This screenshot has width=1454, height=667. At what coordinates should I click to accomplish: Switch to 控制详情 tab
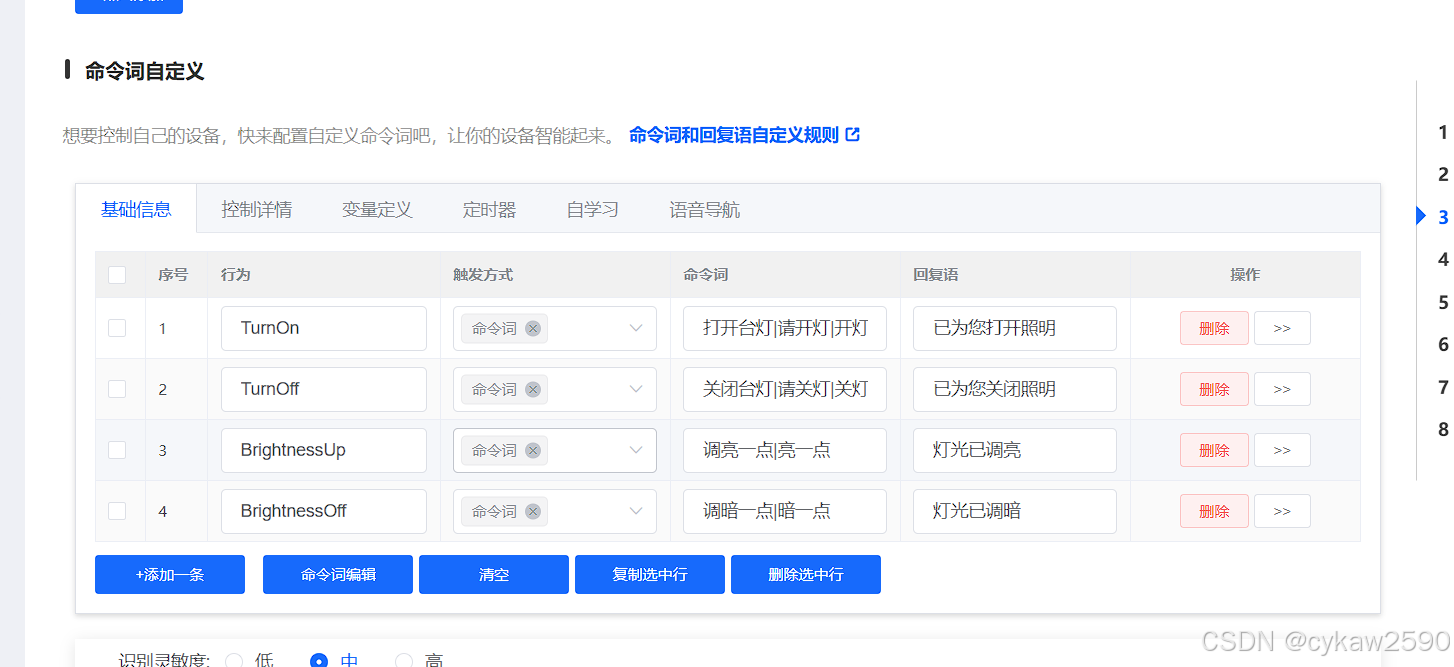(257, 210)
